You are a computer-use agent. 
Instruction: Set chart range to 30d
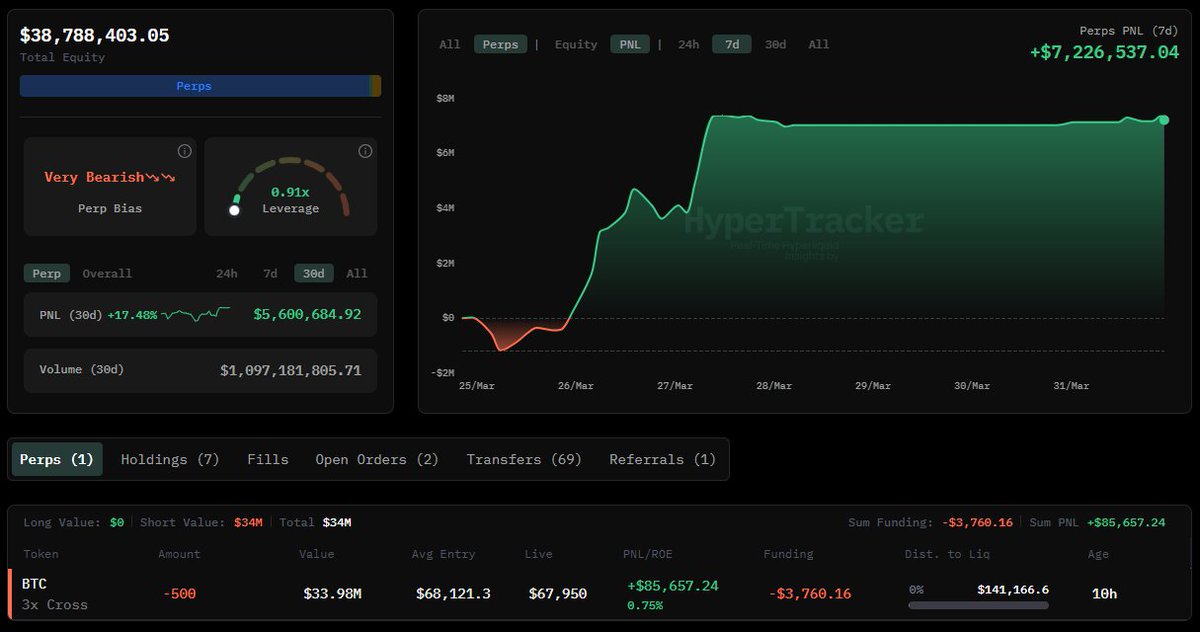pos(775,44)
